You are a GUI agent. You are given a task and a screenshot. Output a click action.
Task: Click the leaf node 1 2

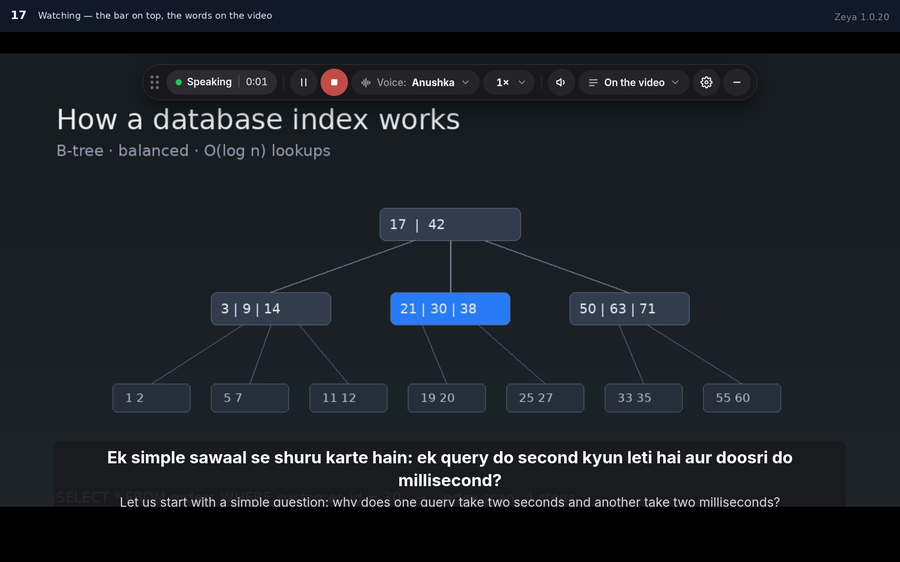[x=152, y=398]
